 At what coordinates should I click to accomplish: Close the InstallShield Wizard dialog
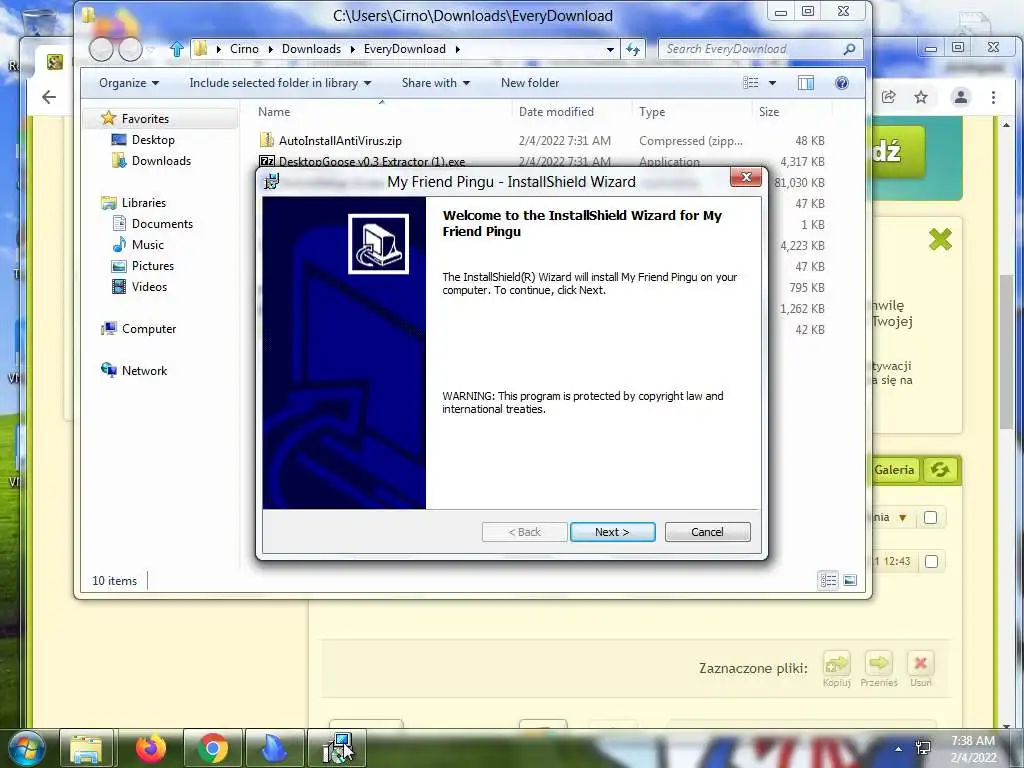(746, 177)
